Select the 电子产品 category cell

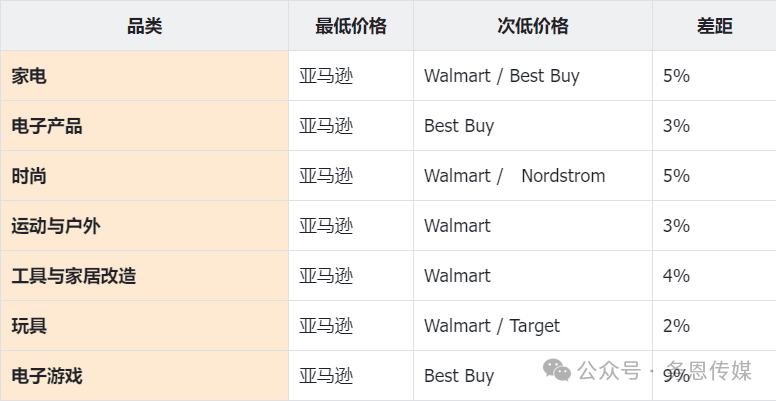145,126
